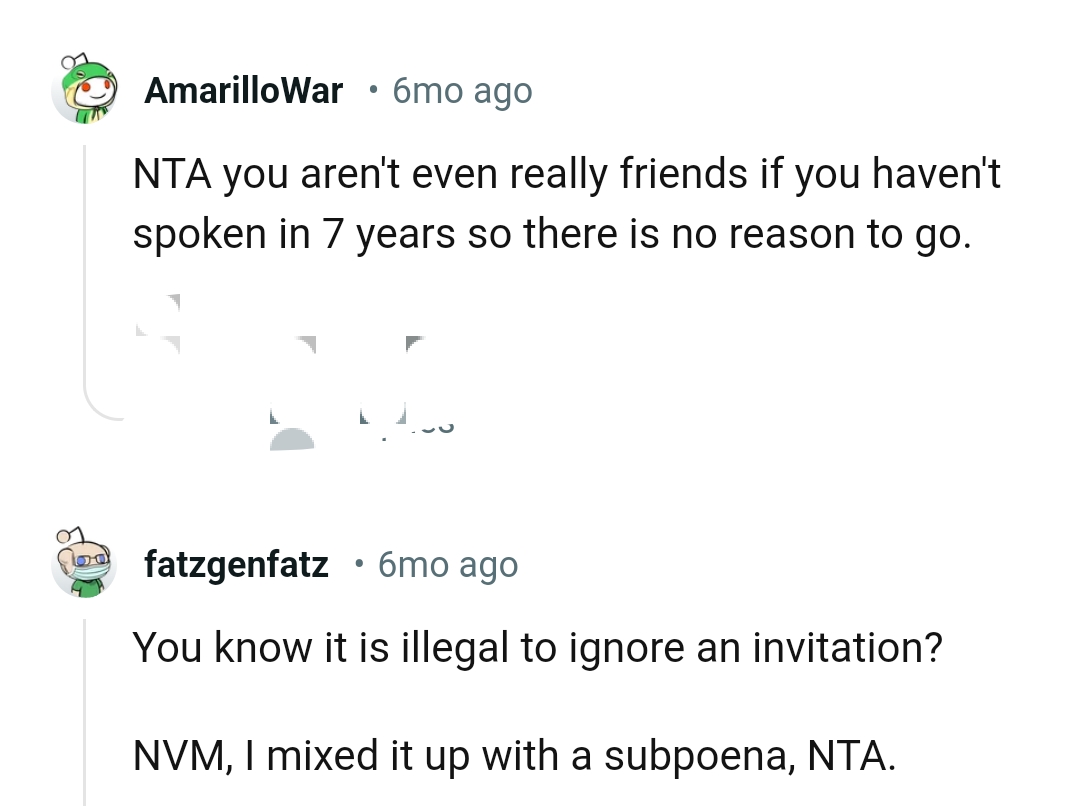Open fatzgenfatz's profile
Image resolution: width=1080 pixels, height=806 pixels.
point(236,564)
